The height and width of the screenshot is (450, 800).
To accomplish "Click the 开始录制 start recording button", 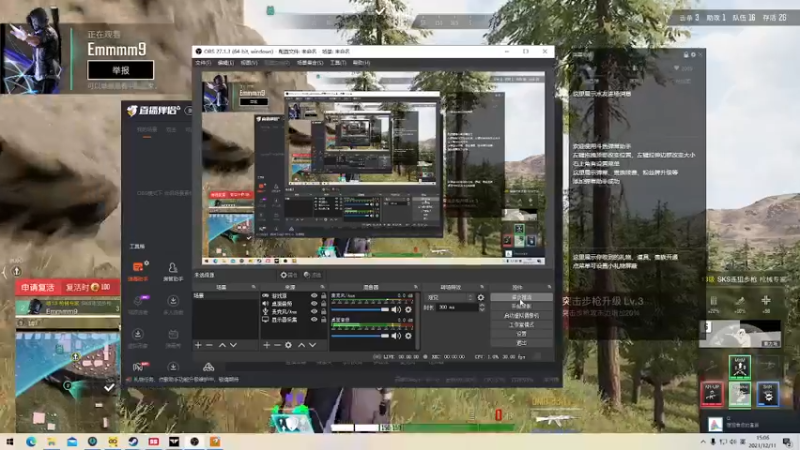I will point(521,306).
